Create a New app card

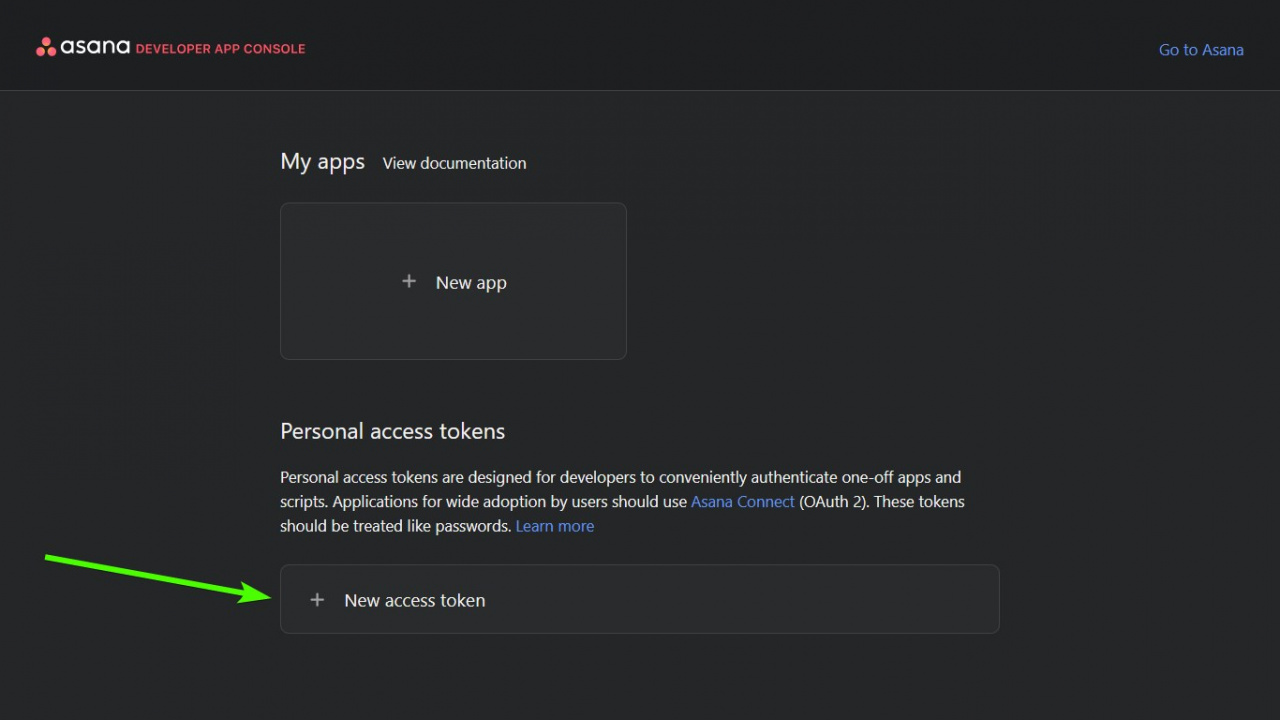click(453, 281)
